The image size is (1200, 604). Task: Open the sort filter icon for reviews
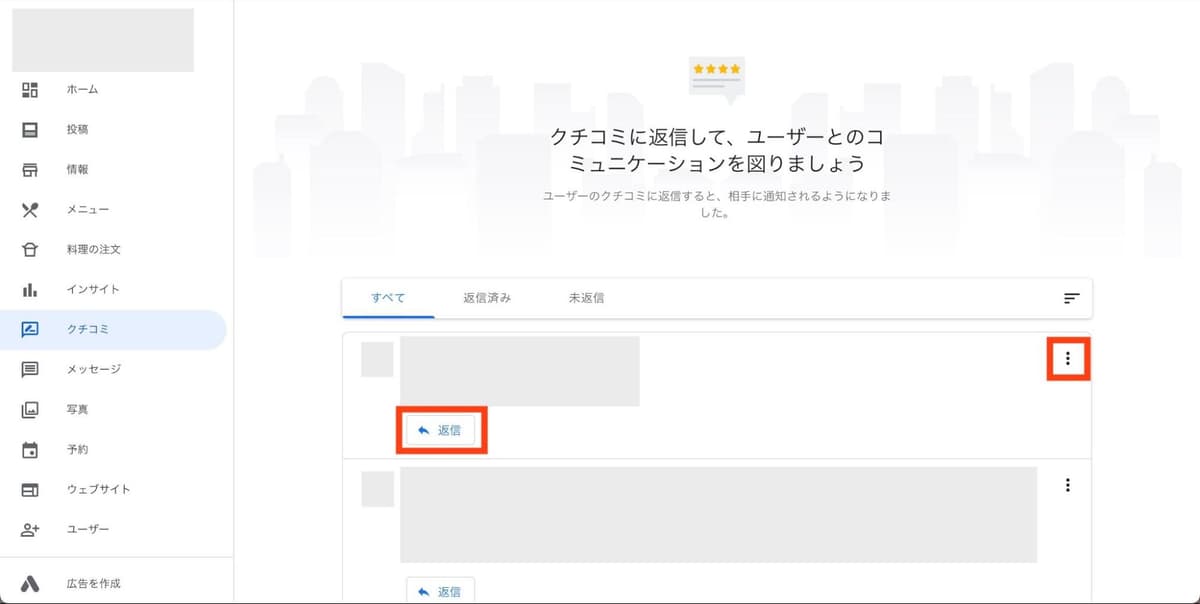[1071, 298]
